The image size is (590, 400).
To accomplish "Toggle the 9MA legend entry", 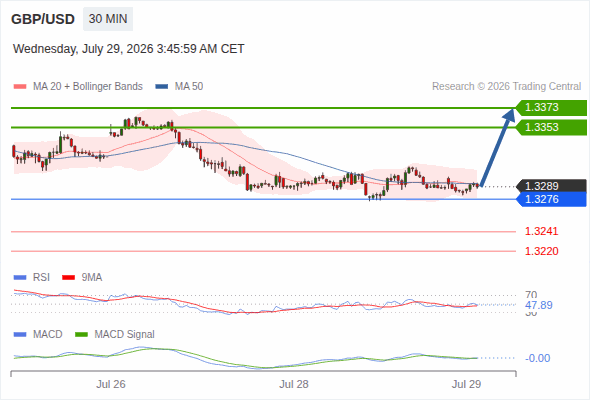I will (x=82, y=277).
